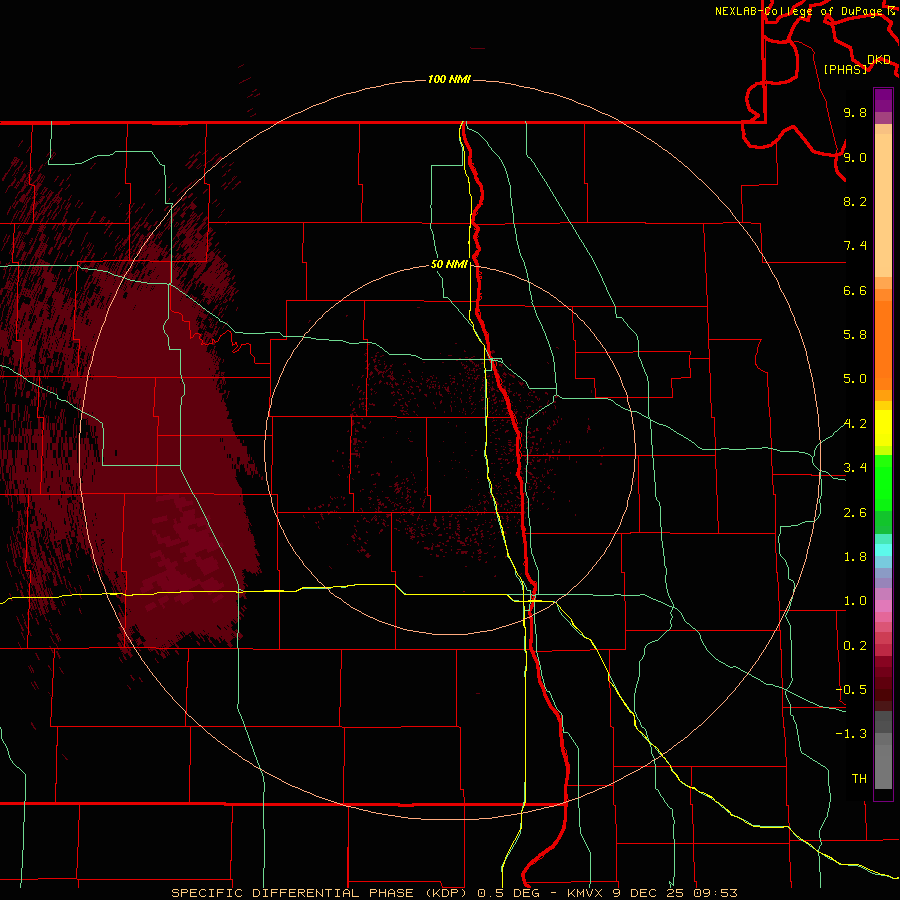Click the 0.2 scale value
The height and width of the screenshot is (900, 900).
[855, 646]
